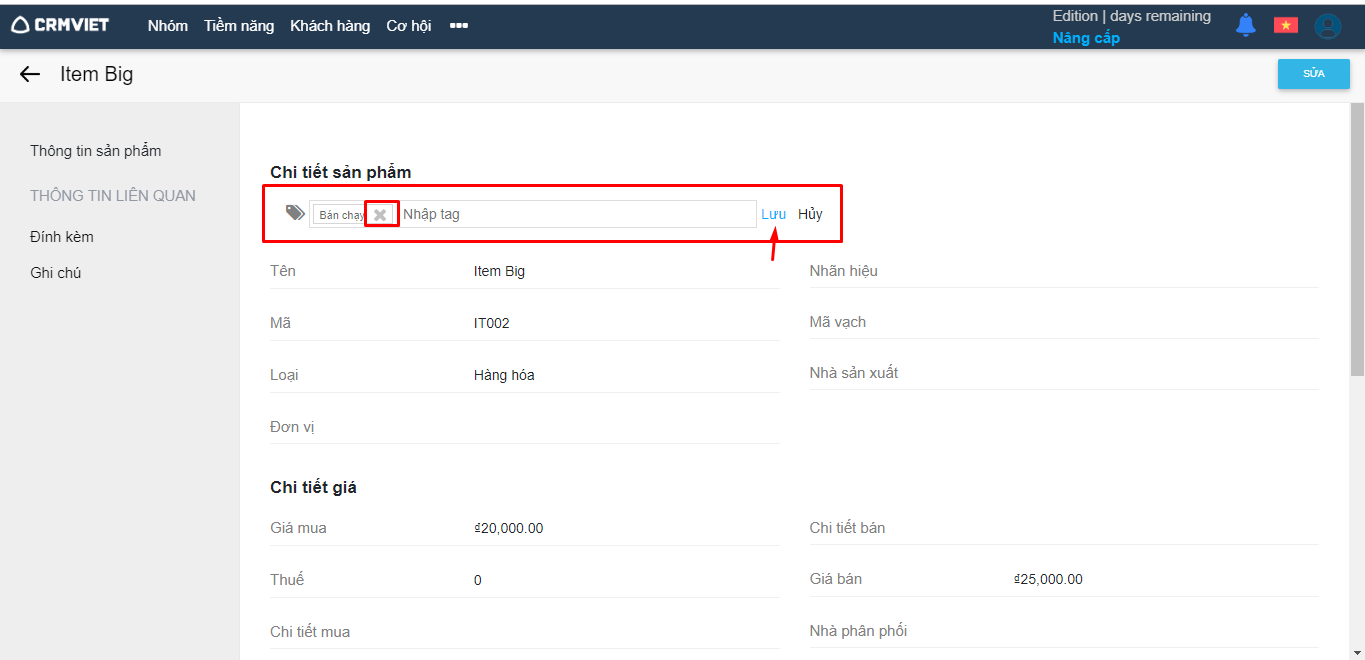Click the vertical page scrollbar
This screenshot has height=660, width=1365.
pyautogui.click(x=1357, y=240)
